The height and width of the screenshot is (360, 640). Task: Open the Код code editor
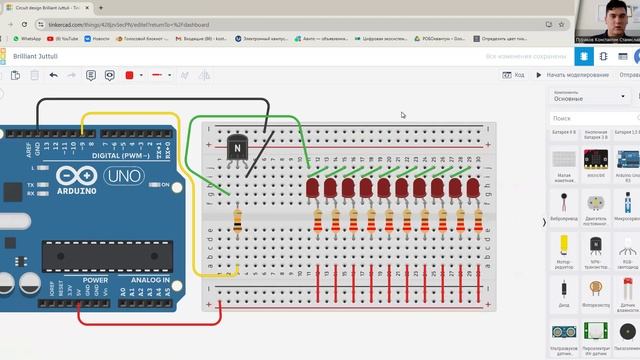click(513, 75)
